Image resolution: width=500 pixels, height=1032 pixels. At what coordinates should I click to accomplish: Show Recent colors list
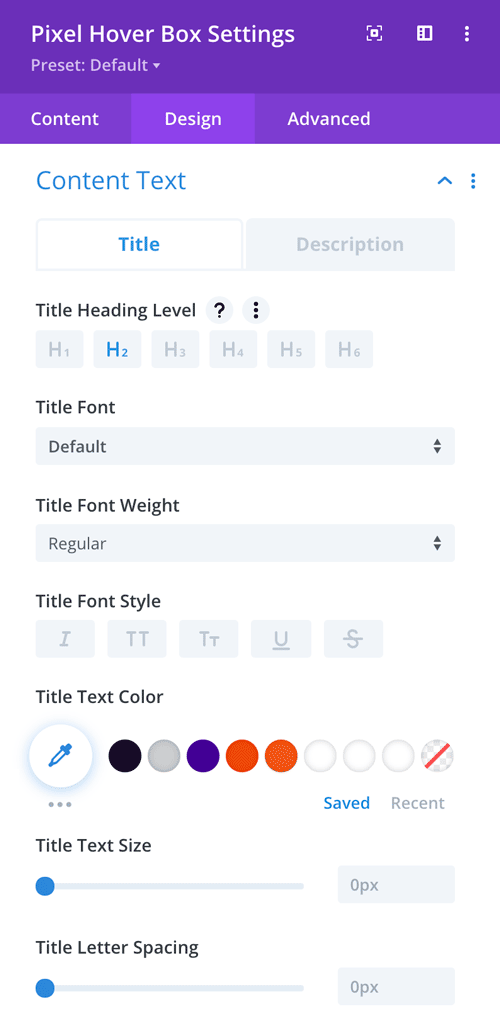tap(418, 803)
